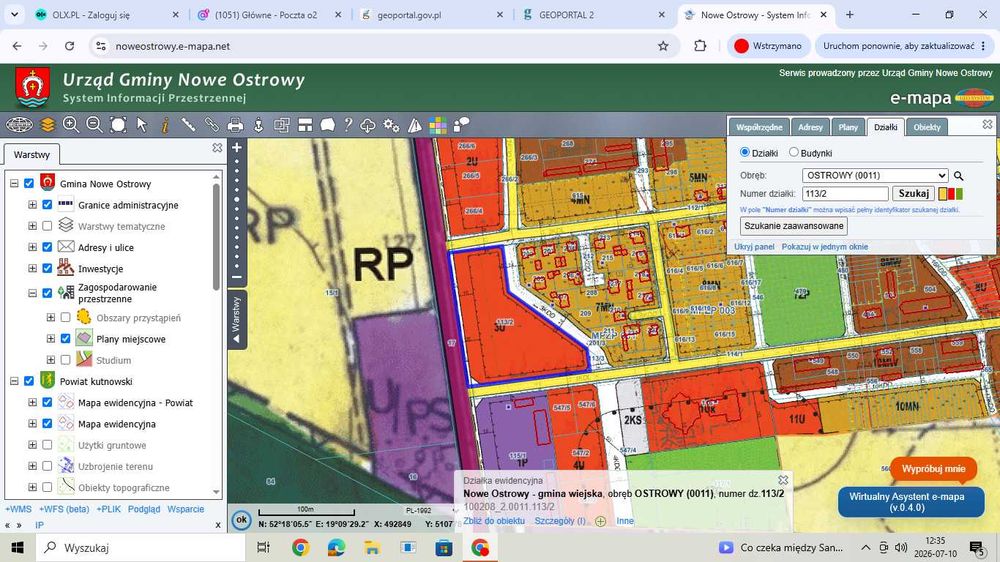Click the printer icon
The height and width of the screenshot is (562, 1000).
click(x=235, y=124)
